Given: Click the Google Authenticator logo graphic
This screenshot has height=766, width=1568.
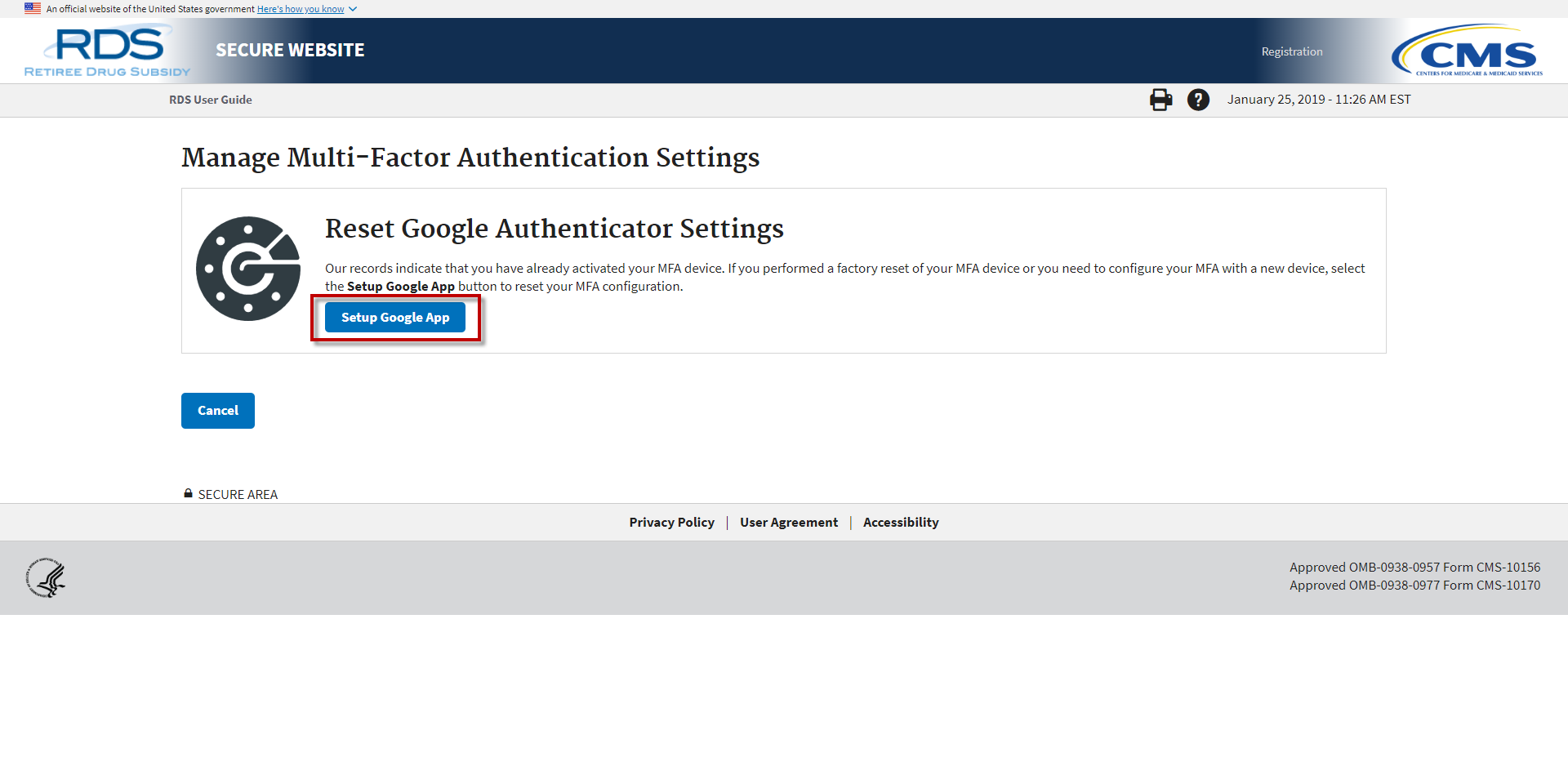Looking at the screenshot, I should click(247, 268).
